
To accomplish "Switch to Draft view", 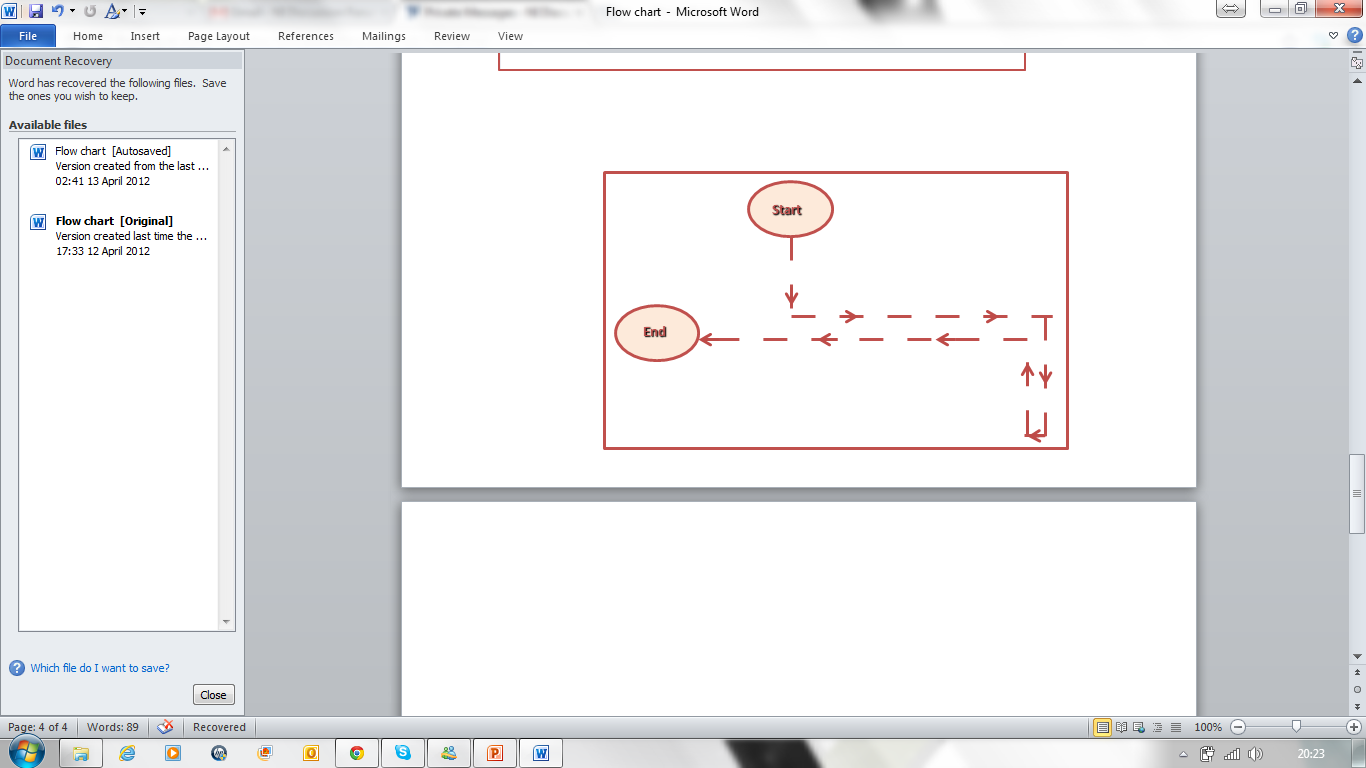I will [1176, 727].
